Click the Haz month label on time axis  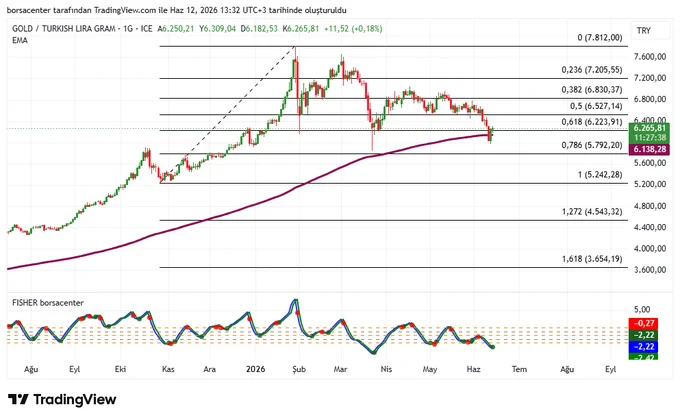[474, 369]
